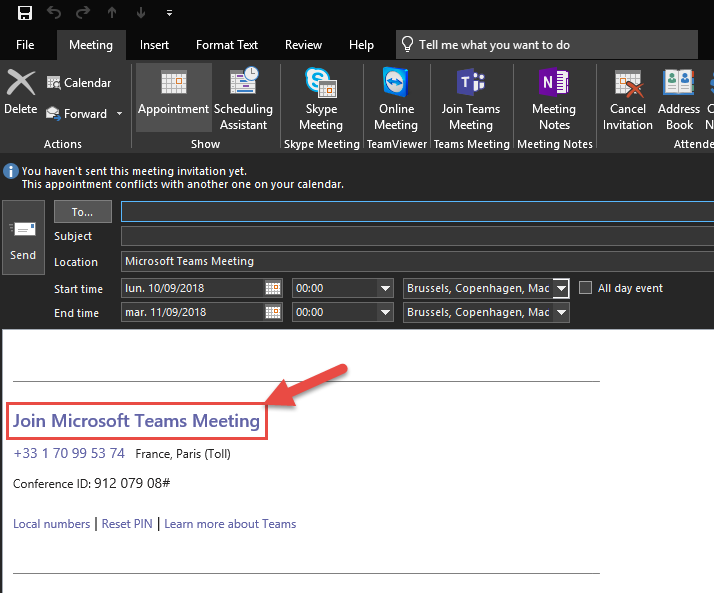Click Join Teams Meeting button
Screen dimensions: 714x593
point(471,98)
